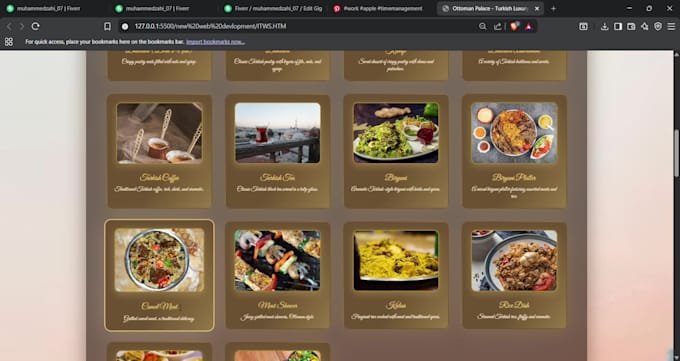Open Brave Rewards triangle icon
680x361 pixels.
coord(529,26)
